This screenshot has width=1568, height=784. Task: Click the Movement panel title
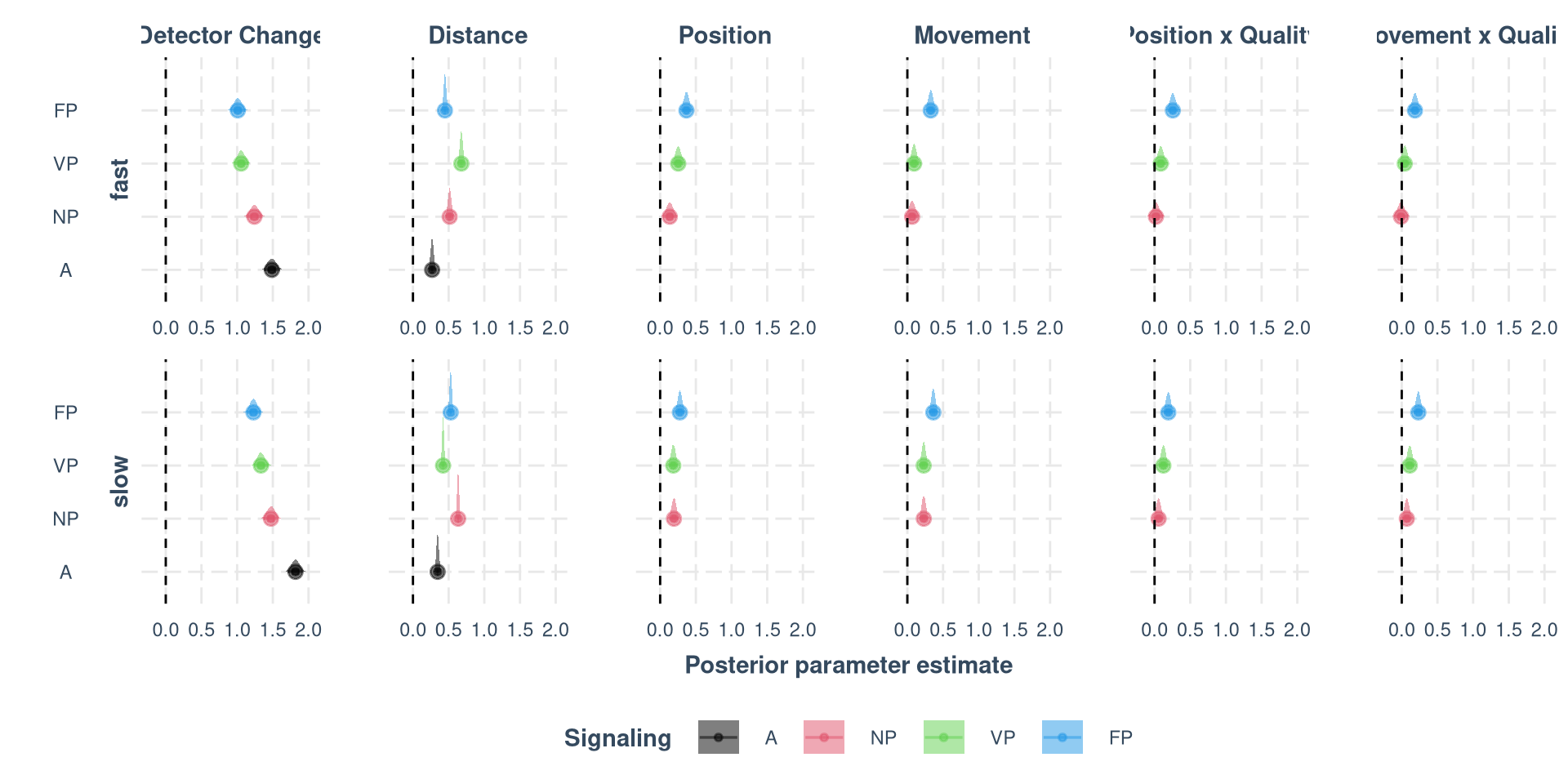click(x=972, y=36)
